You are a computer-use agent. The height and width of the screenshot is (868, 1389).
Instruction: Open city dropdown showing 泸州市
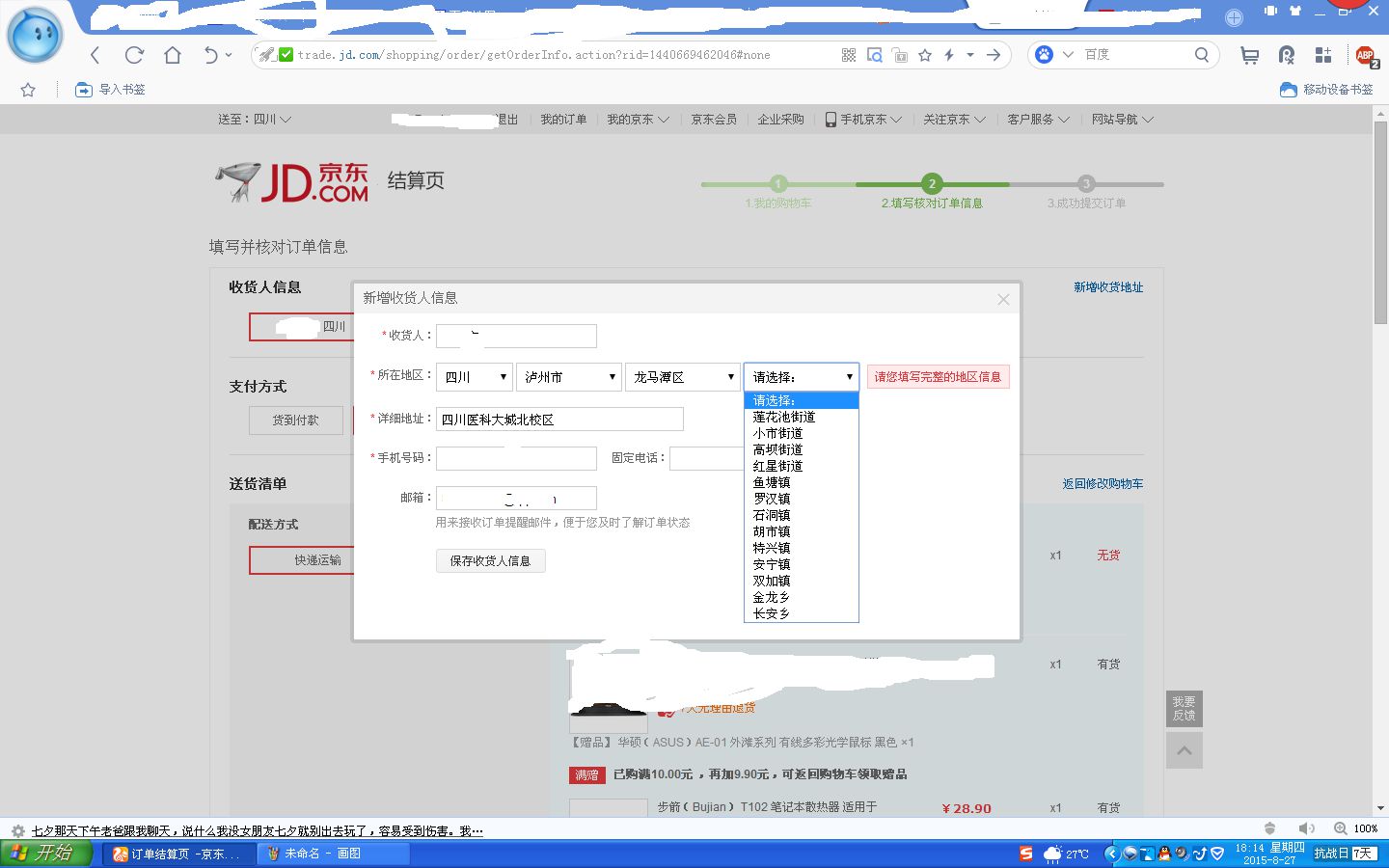pyautogui.click(x=569, y=376)
